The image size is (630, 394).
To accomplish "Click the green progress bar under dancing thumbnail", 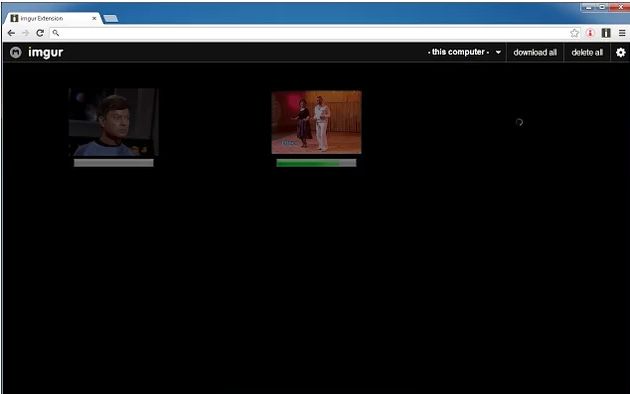I will pyautogui.click(x=316, y=163).
